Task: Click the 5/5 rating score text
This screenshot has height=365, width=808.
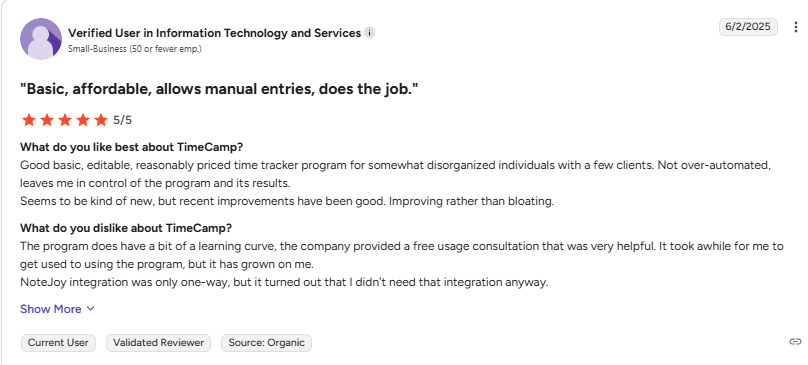Action: click(123, 121)
